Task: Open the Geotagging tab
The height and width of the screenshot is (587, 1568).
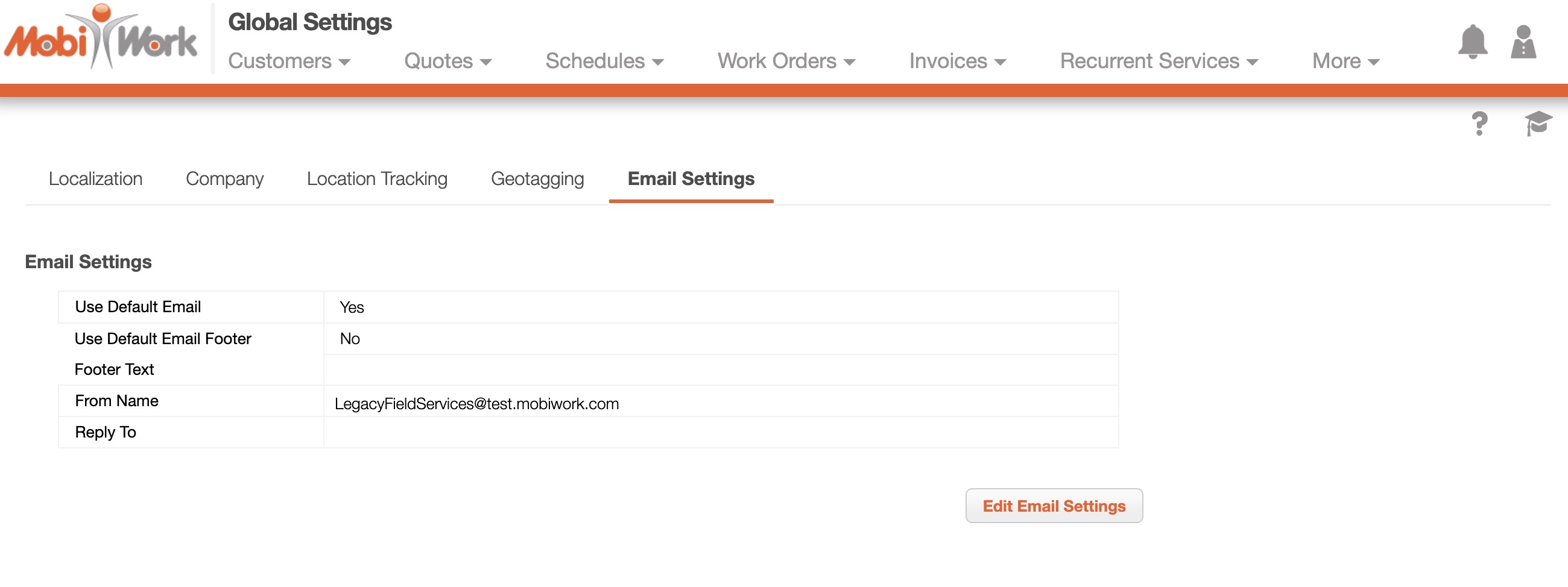Action: pyautogui.click(x=537, y=179)
